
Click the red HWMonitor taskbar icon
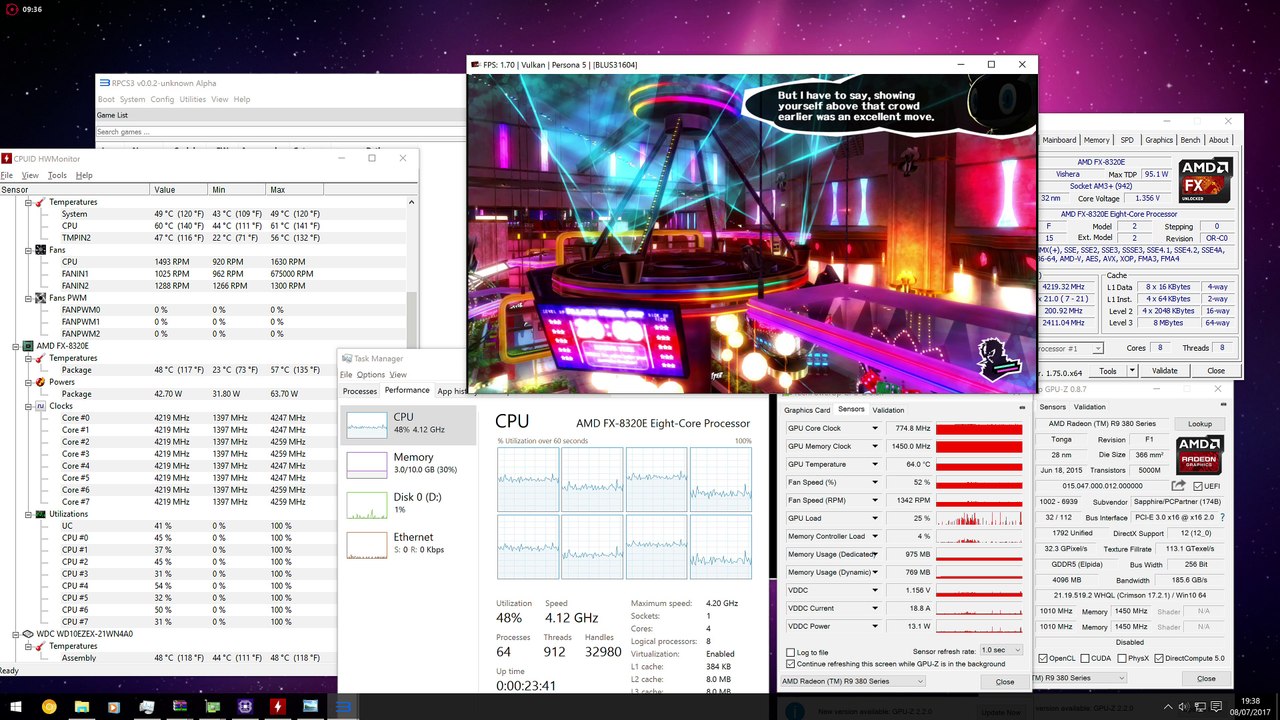point(278,706)
